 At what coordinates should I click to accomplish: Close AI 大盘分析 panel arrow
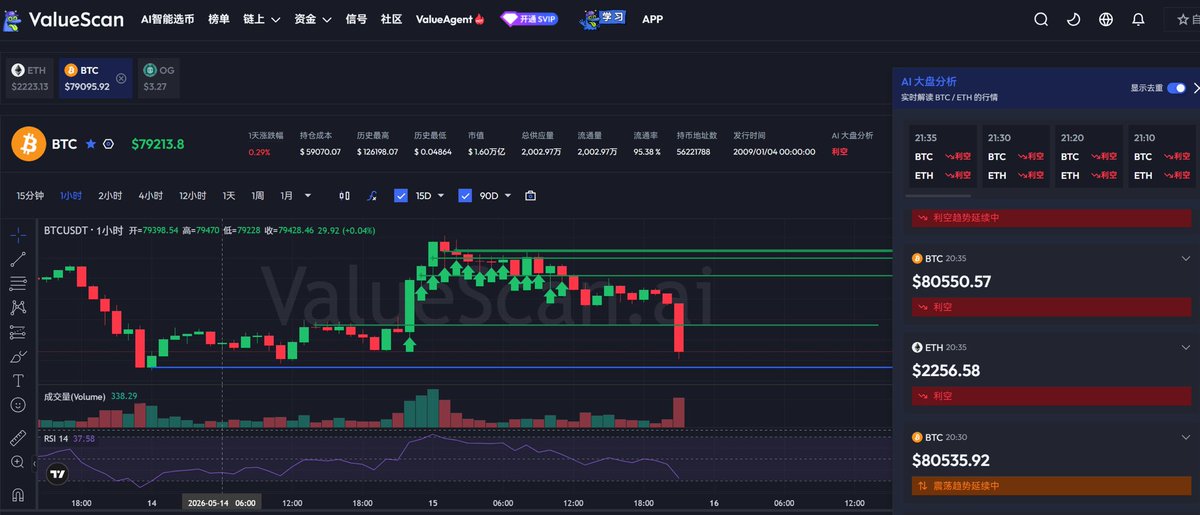coord(1196,88)
